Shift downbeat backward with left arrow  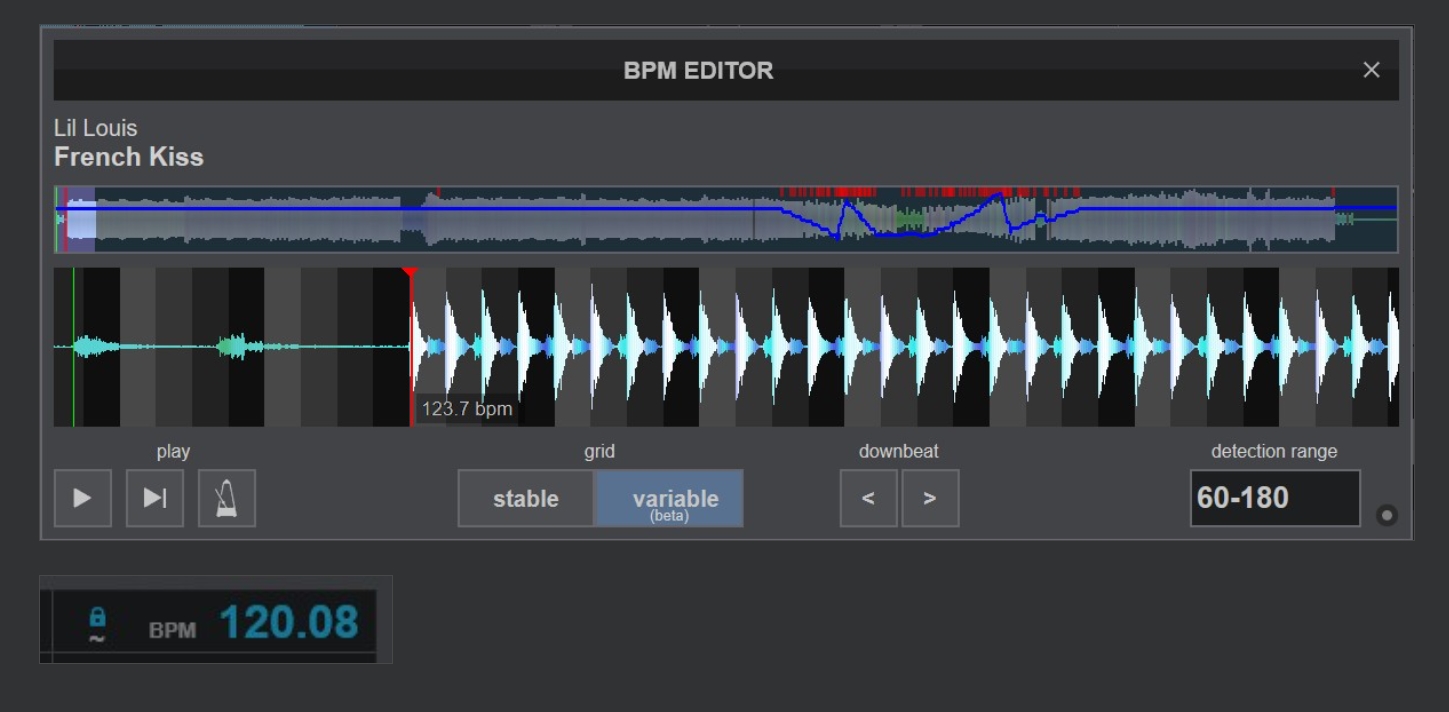(869, 498)
